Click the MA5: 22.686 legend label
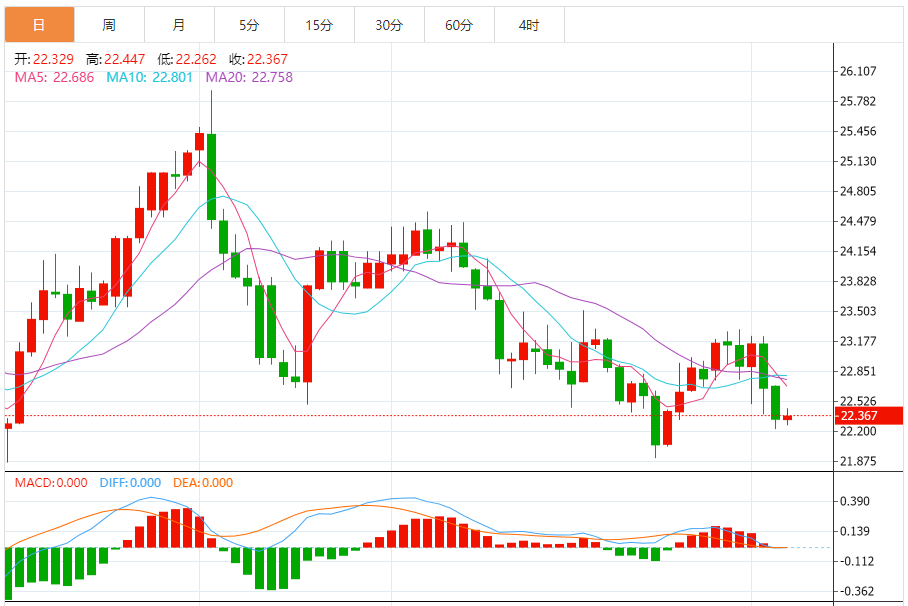The image size is (908, 606). [x=54, y=77]
